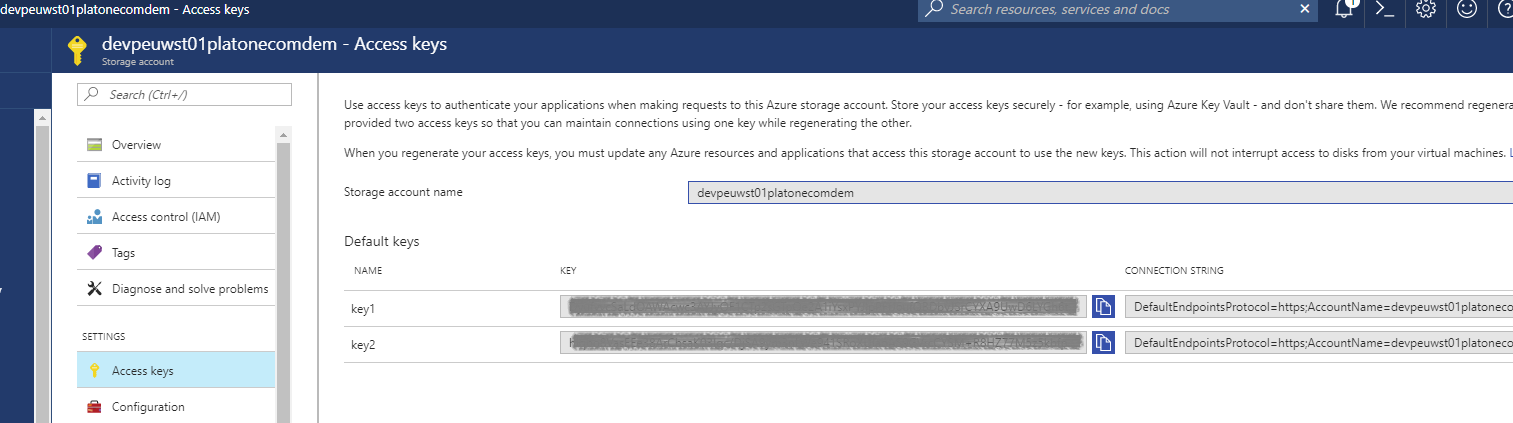Viewport: 1513px width, 423px height.
Task: Click the feedback smiley icon
Action: (1467, 9)
